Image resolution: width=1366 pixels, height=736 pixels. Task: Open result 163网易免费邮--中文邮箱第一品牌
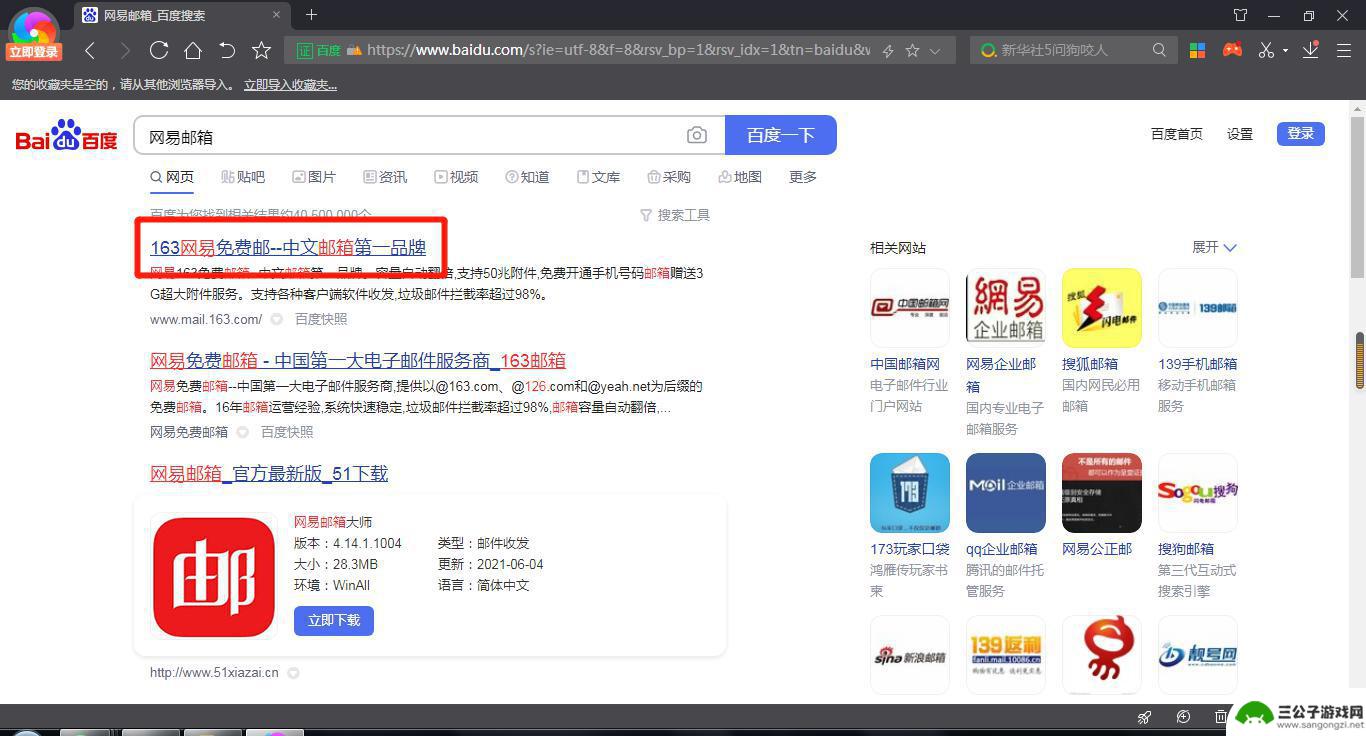tap(288, 247)
